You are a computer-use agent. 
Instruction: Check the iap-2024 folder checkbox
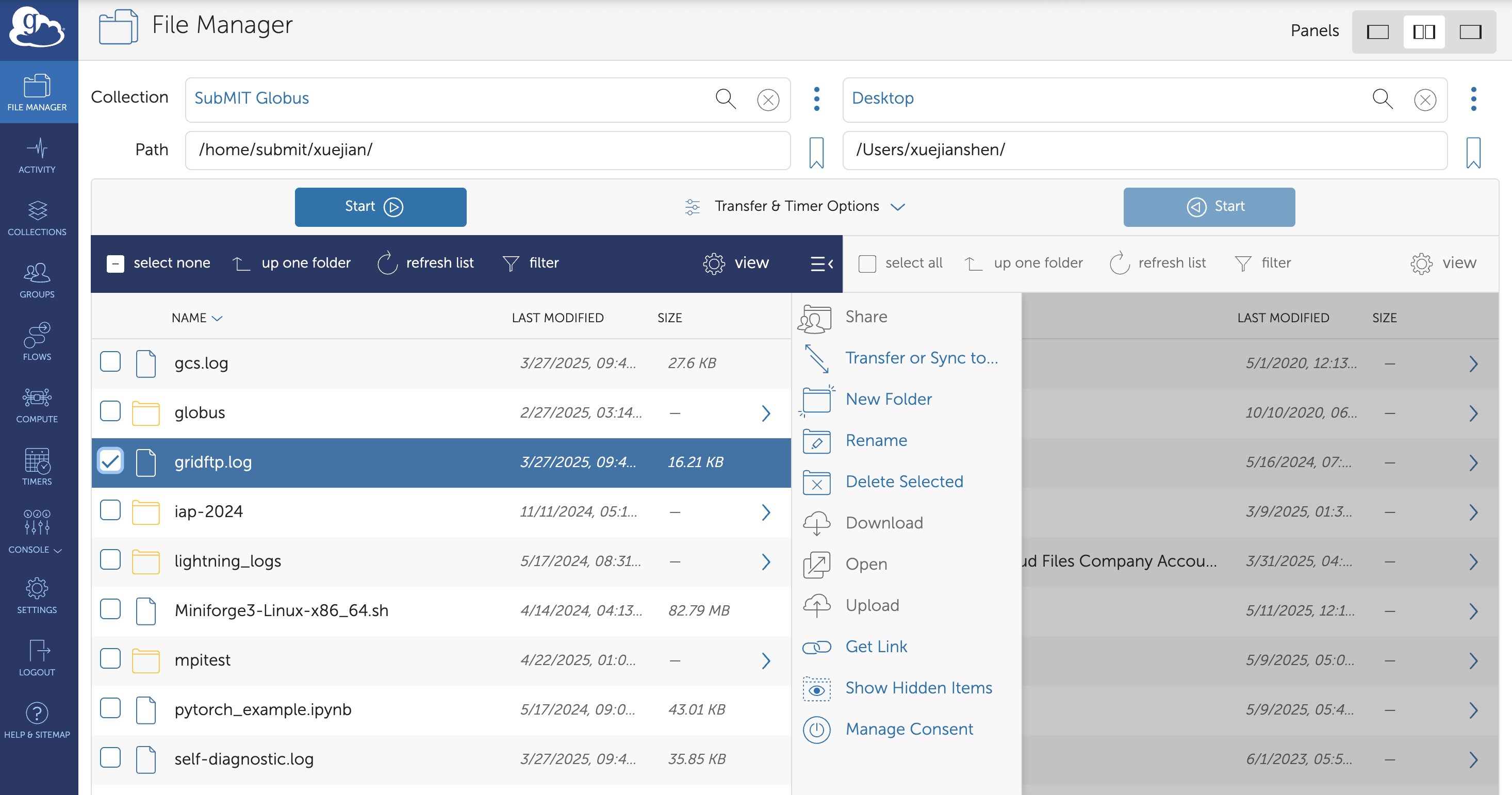[110, 510]
